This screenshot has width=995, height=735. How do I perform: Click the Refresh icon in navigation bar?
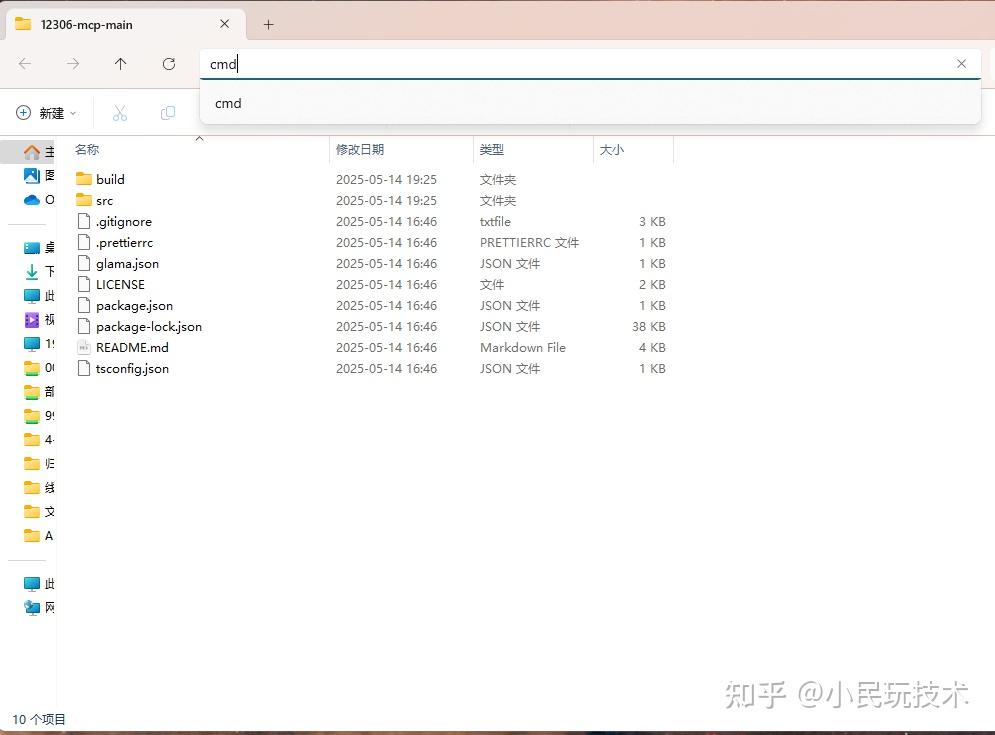168,64
